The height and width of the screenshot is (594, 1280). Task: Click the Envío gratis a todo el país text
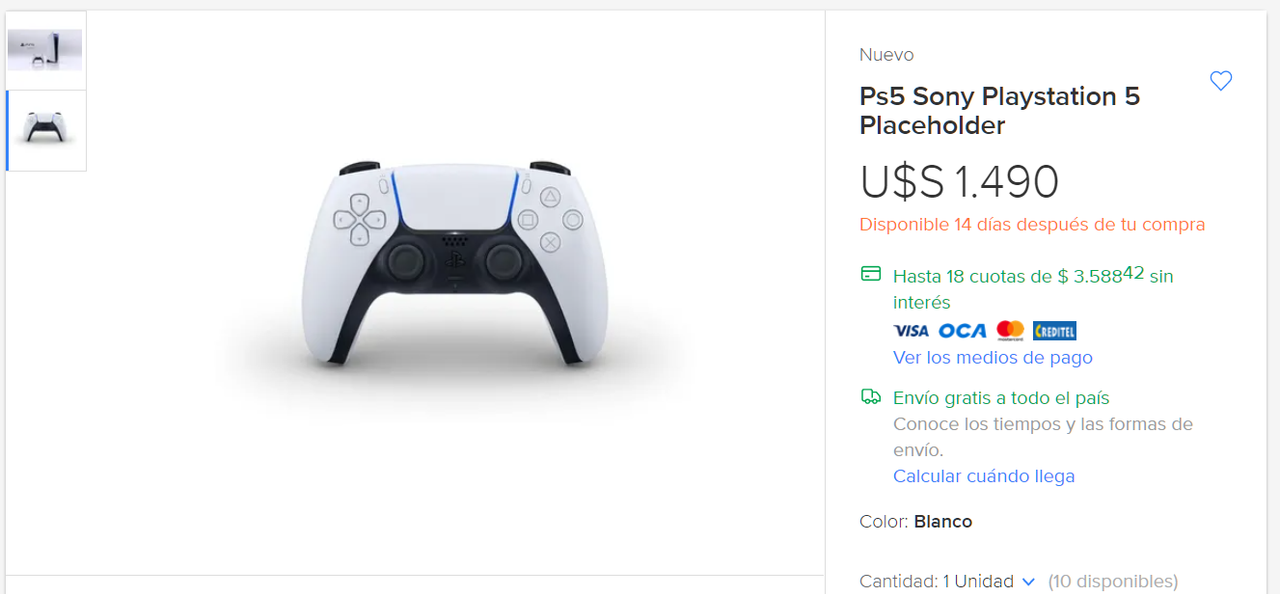point(1001,398)
